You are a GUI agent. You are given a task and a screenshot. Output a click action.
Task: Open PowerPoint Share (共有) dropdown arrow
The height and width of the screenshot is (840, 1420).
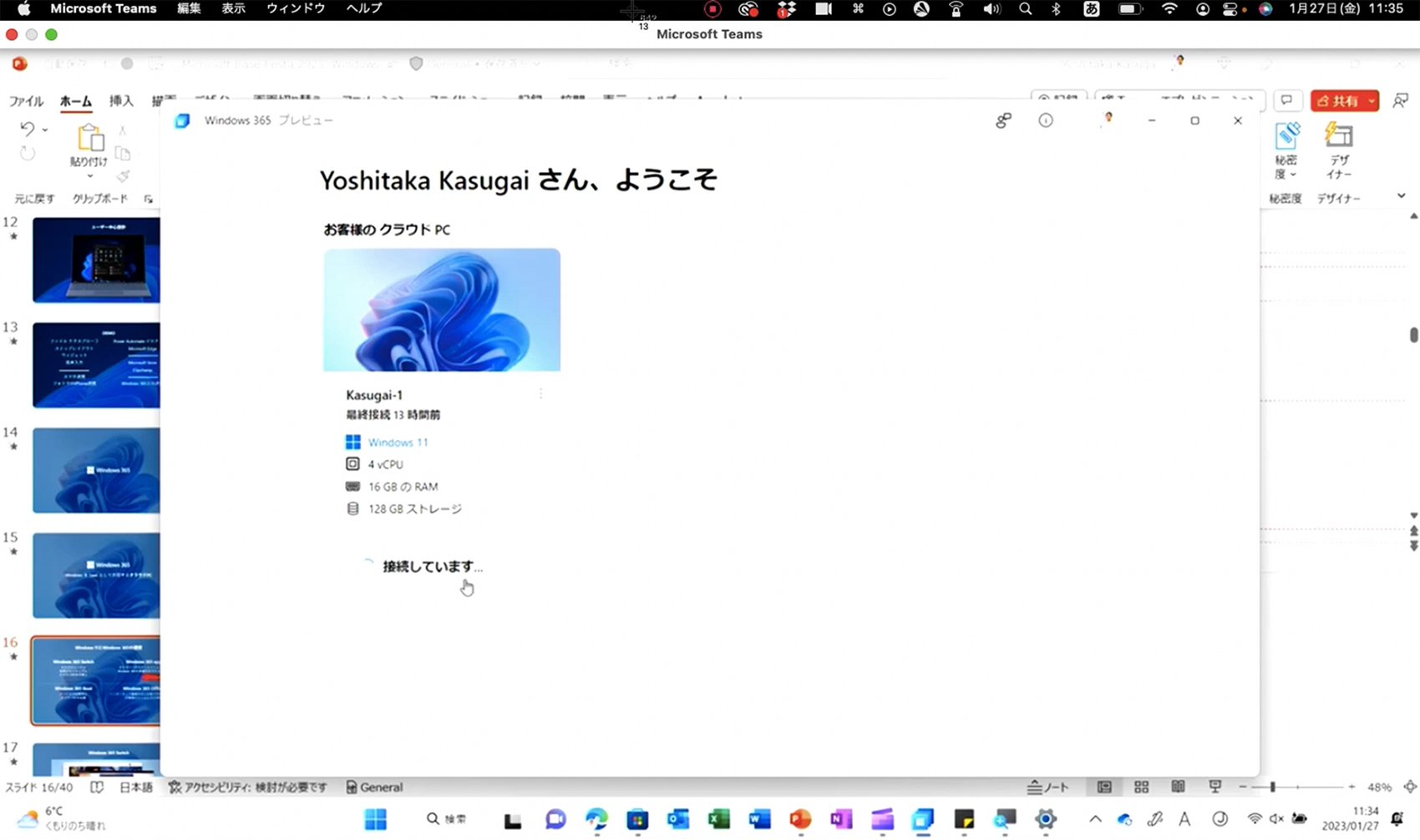(1372, 101)
